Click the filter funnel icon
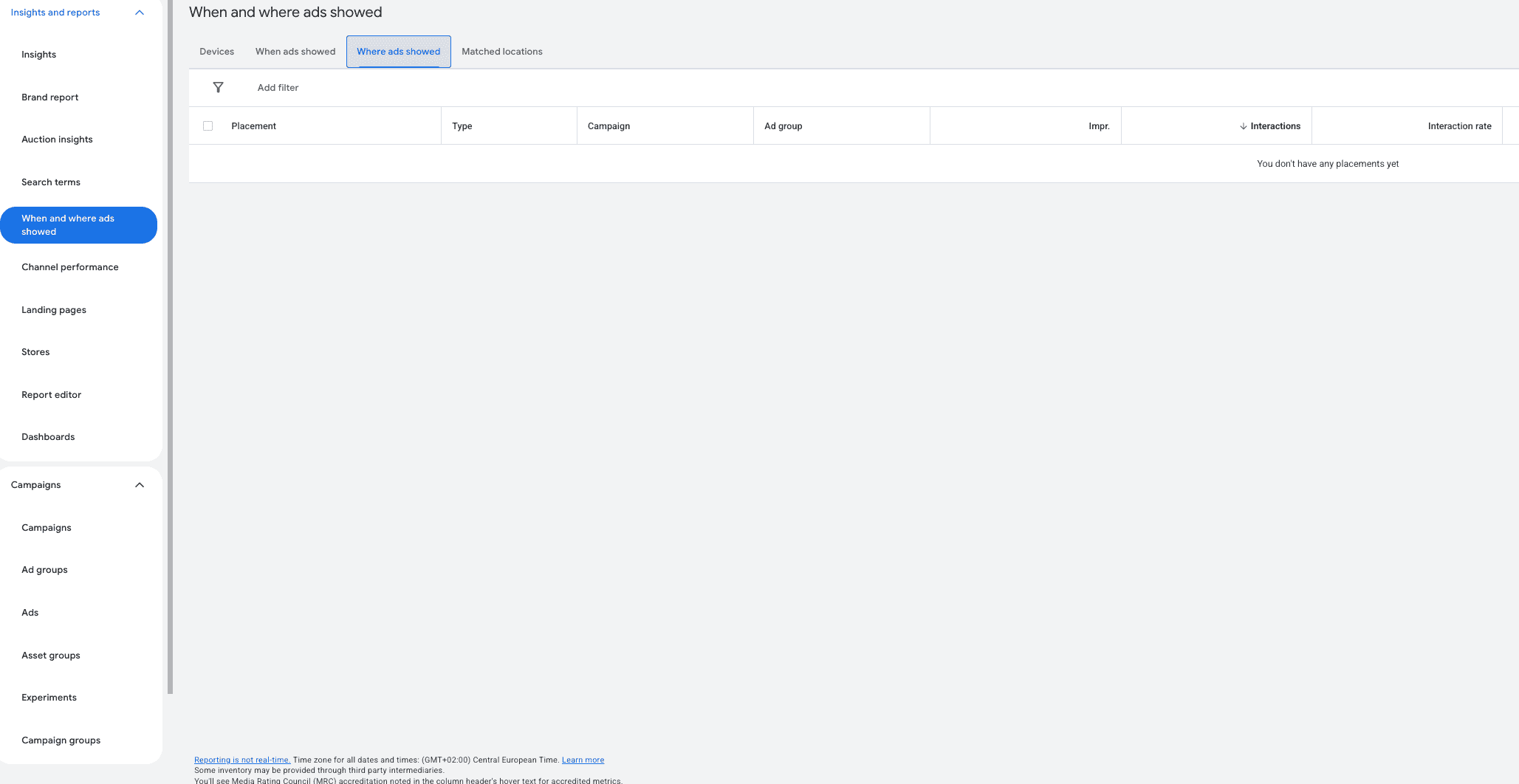The width and height of the screenshot is (1519, 784). 218,88
